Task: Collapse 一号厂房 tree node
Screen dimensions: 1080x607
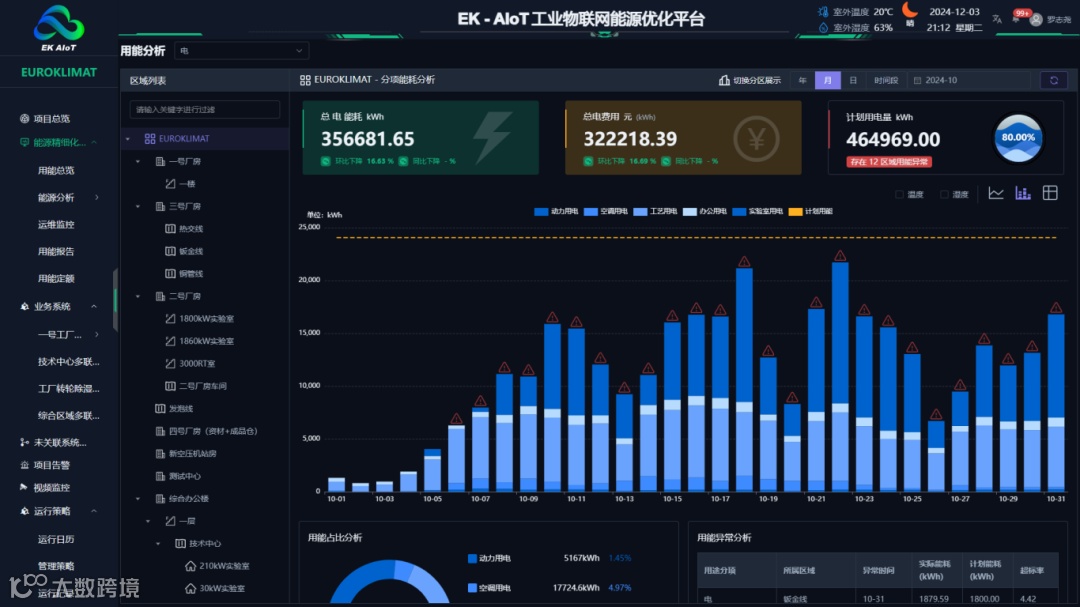Action: click(138, 161)
